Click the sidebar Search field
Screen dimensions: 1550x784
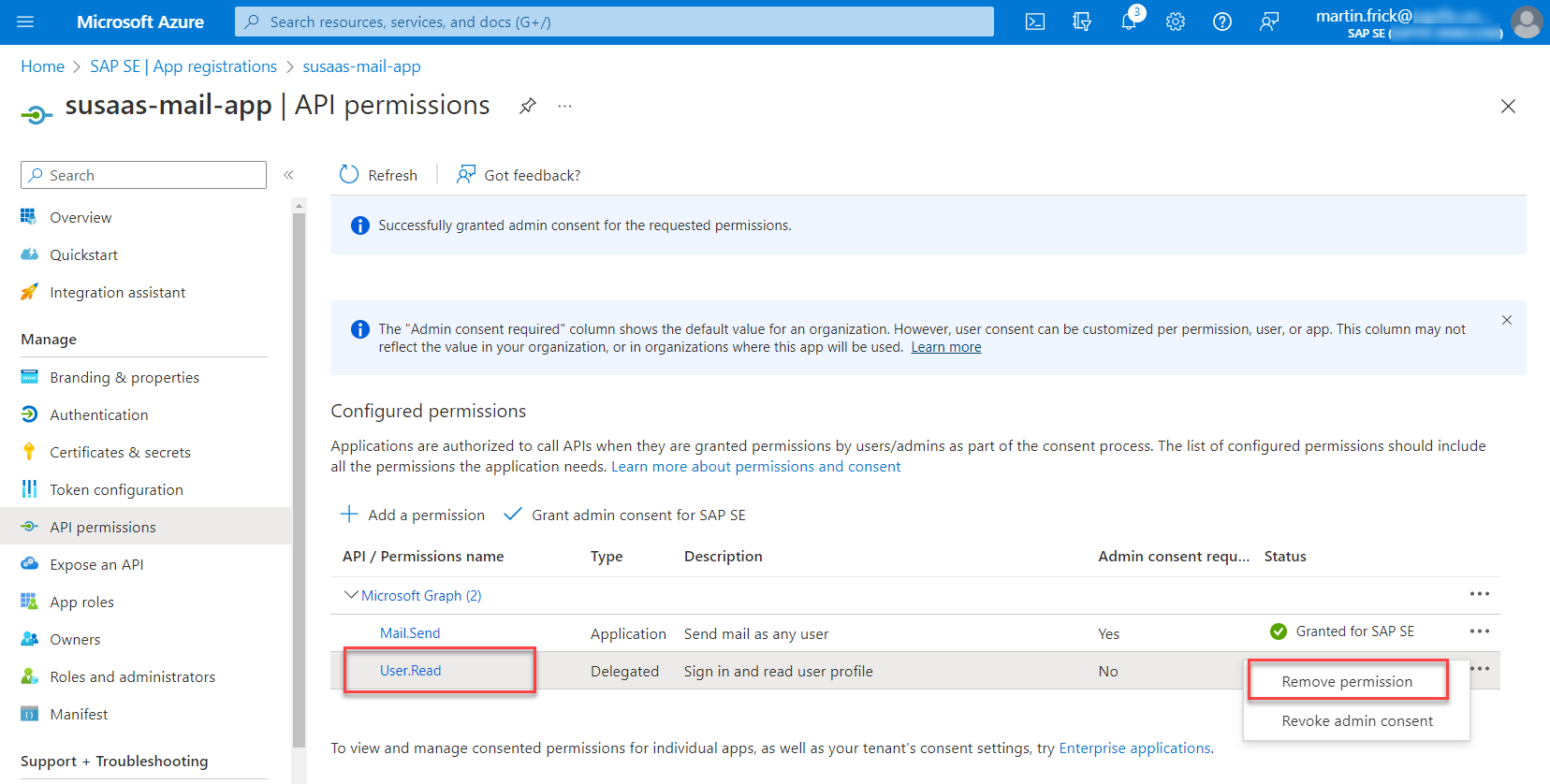143,175
